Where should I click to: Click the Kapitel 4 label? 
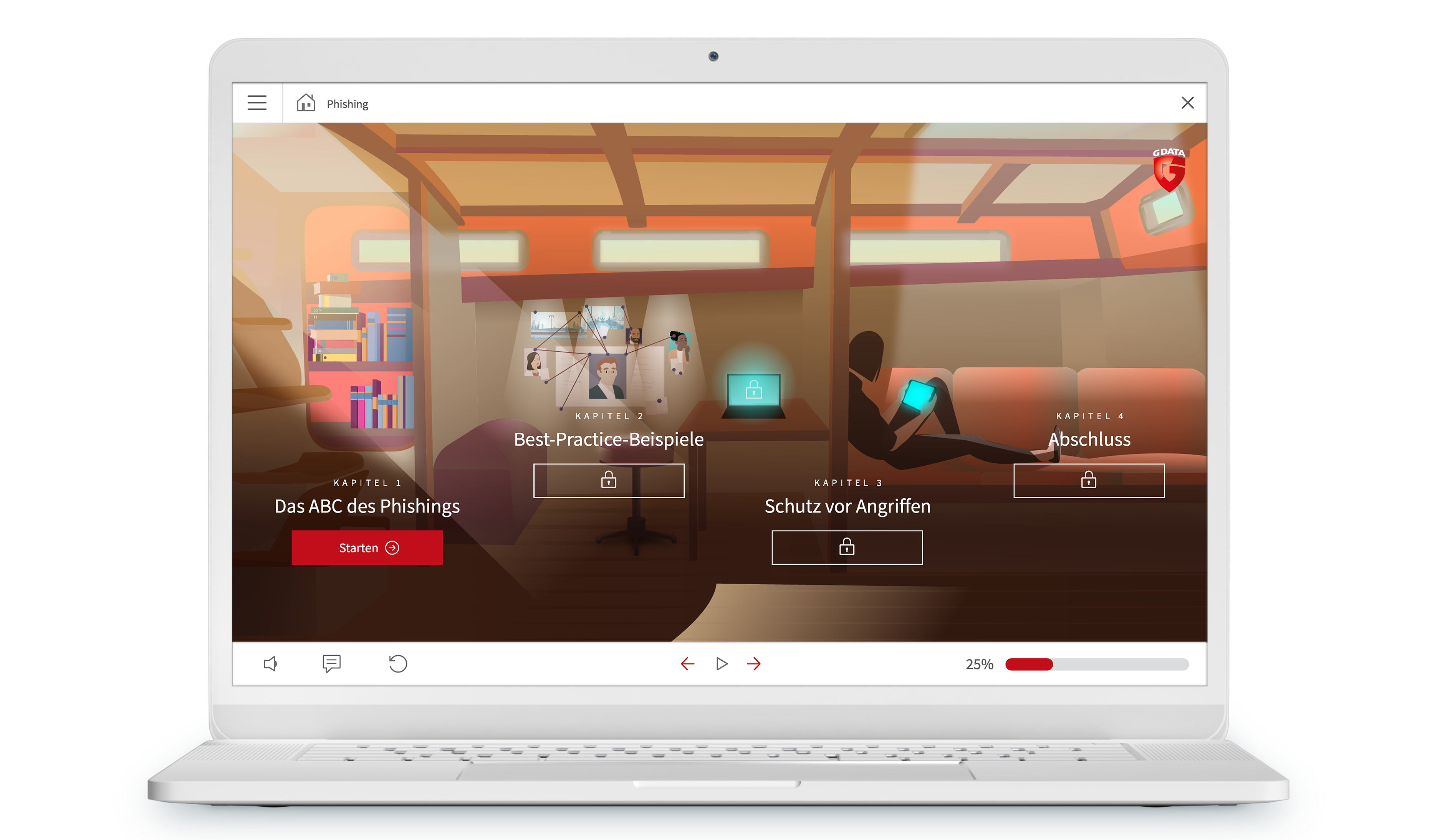(1090, 416)
